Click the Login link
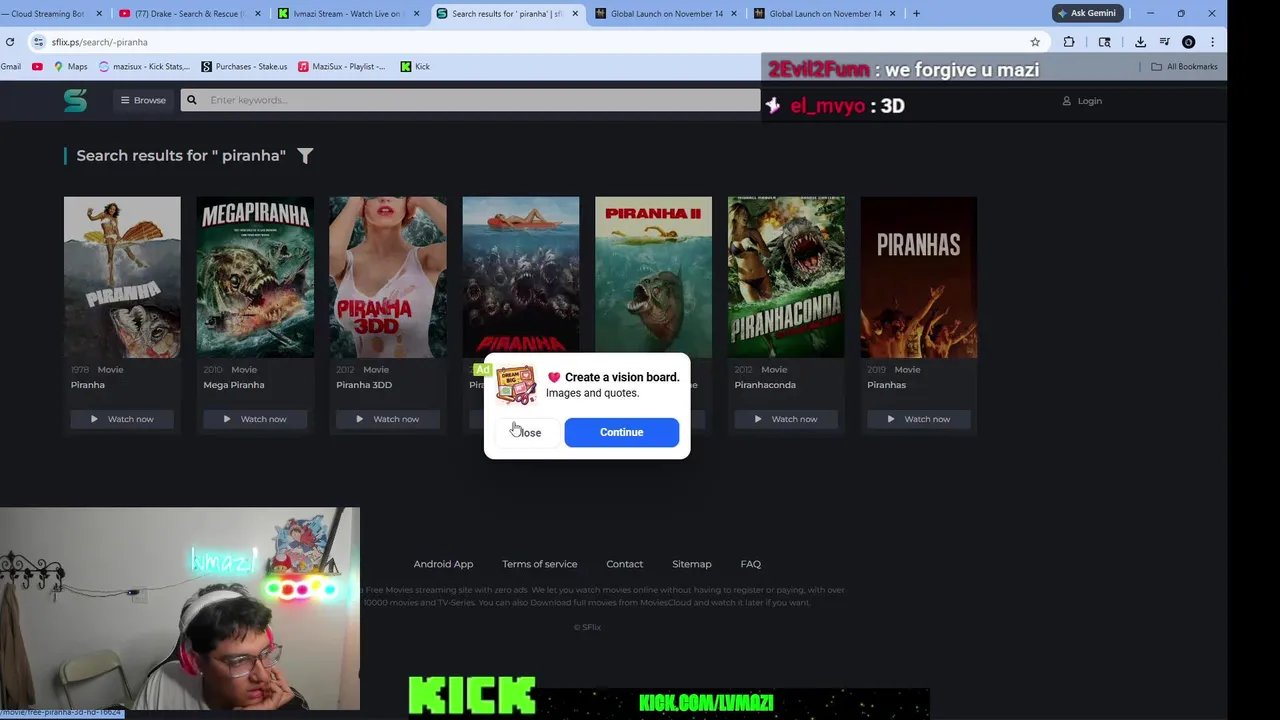Image resolution: width=1280 pixels, height=720 pixels. click(x=1082, y=101)
